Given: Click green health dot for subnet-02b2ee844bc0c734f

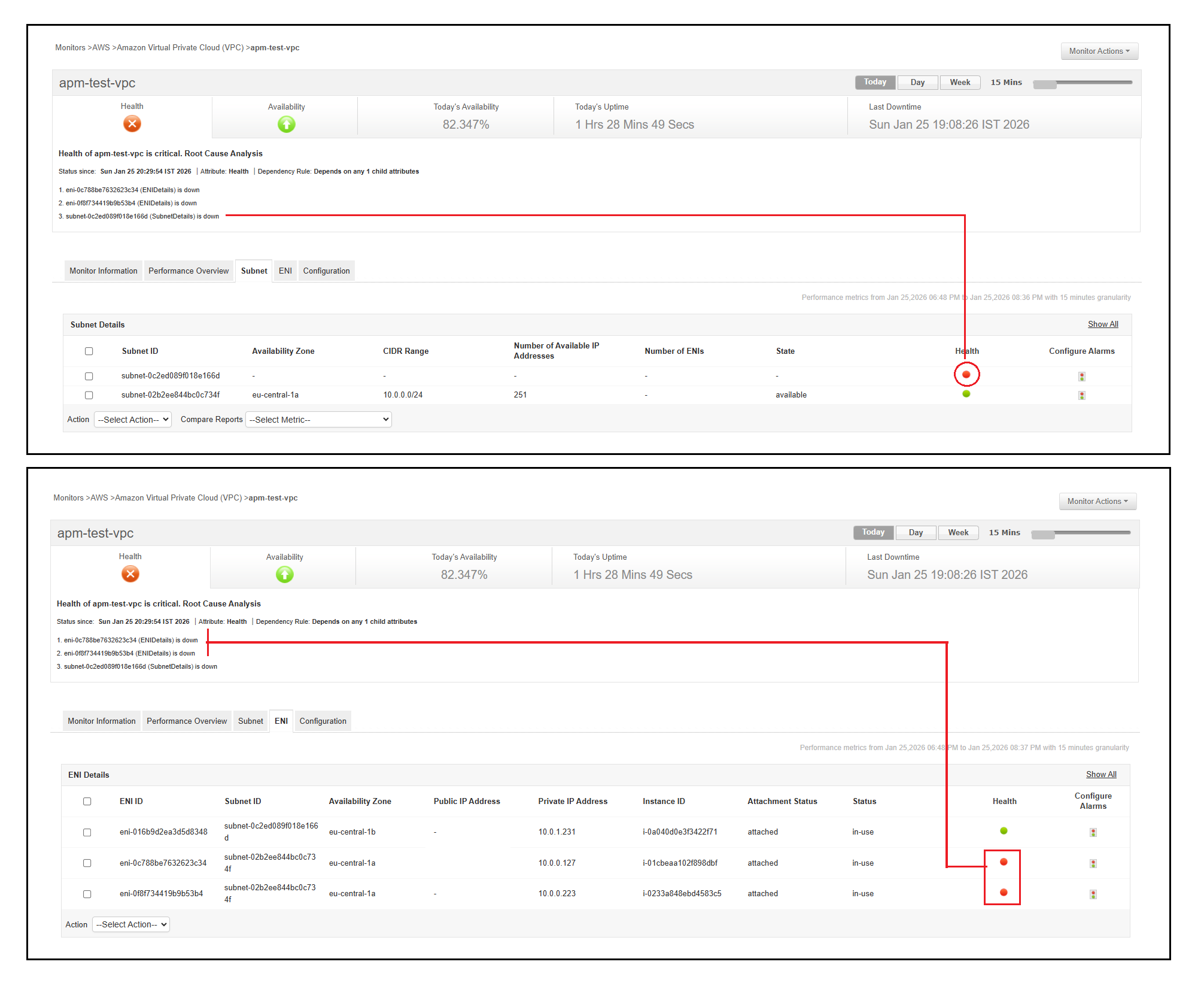Looking at the screenshot, I should pyautogui.click(x=966, y=394).
